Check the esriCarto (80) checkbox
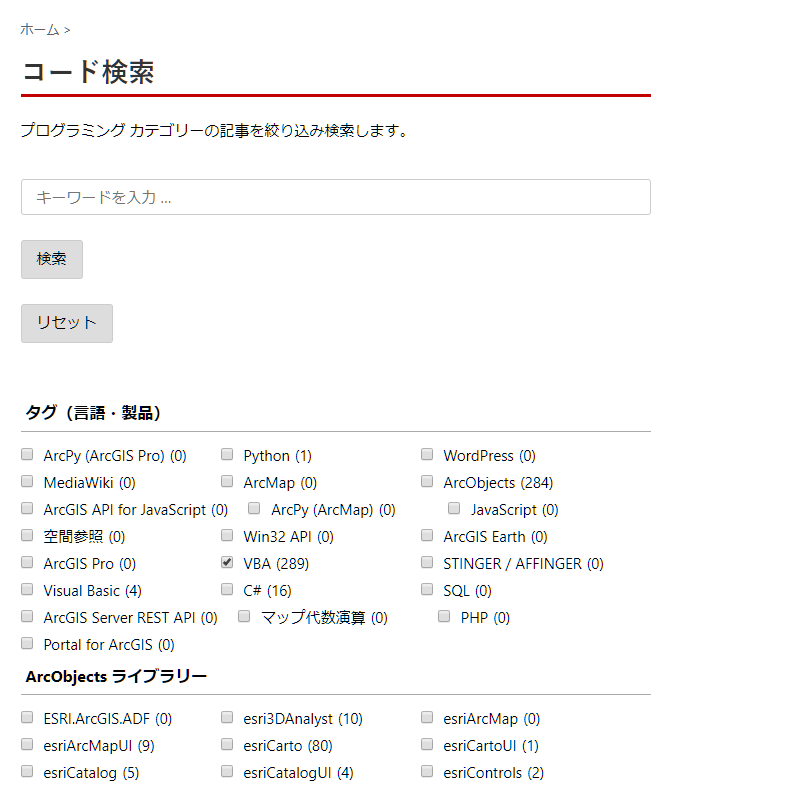The image size is (790, 790). [227, 744]
